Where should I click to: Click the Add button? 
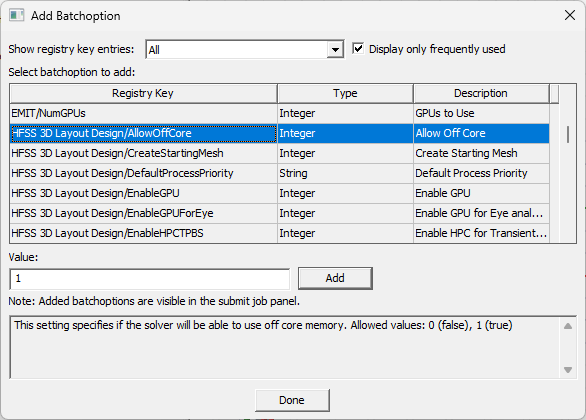pyautogui.click(x=335, y=278)
